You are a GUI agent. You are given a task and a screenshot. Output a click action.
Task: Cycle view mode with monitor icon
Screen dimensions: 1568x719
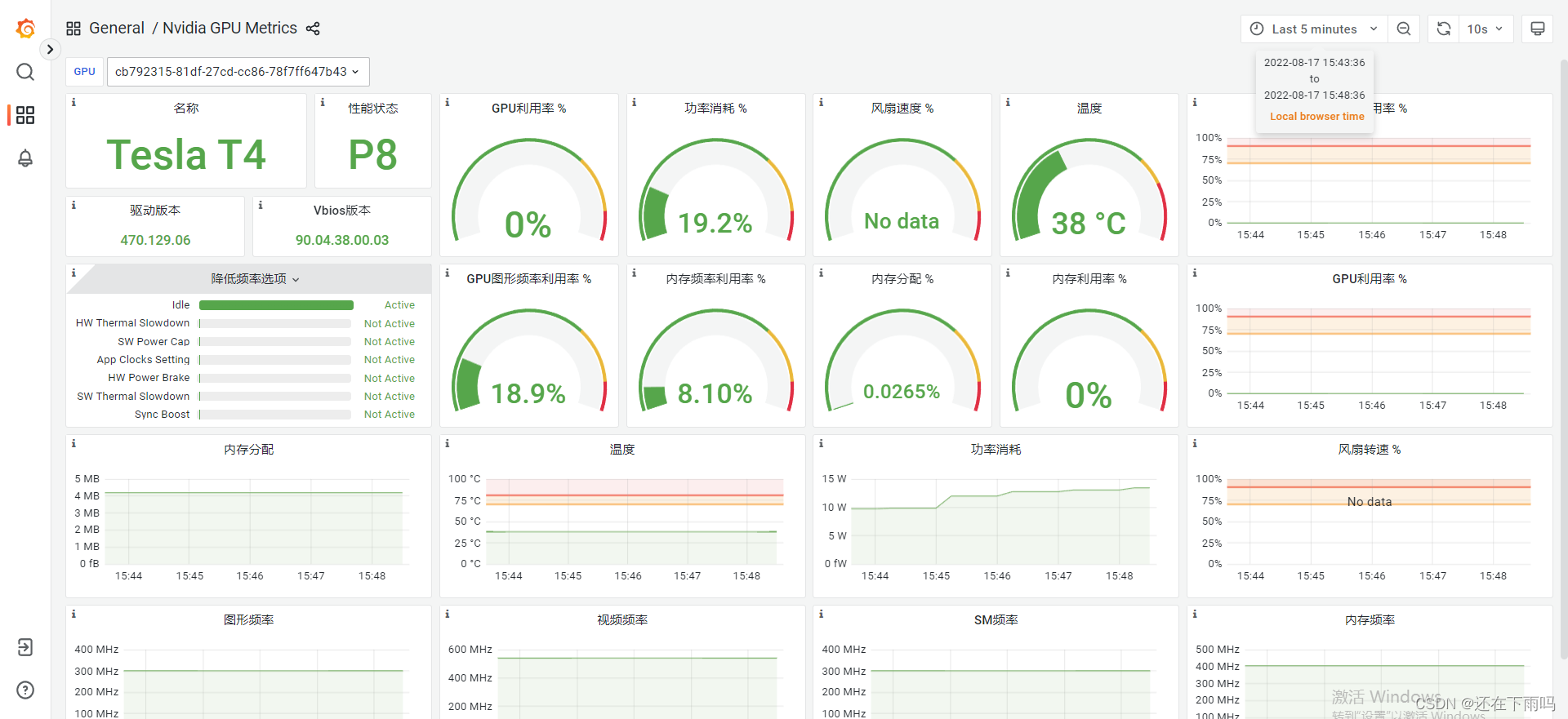coord(1538,29)
